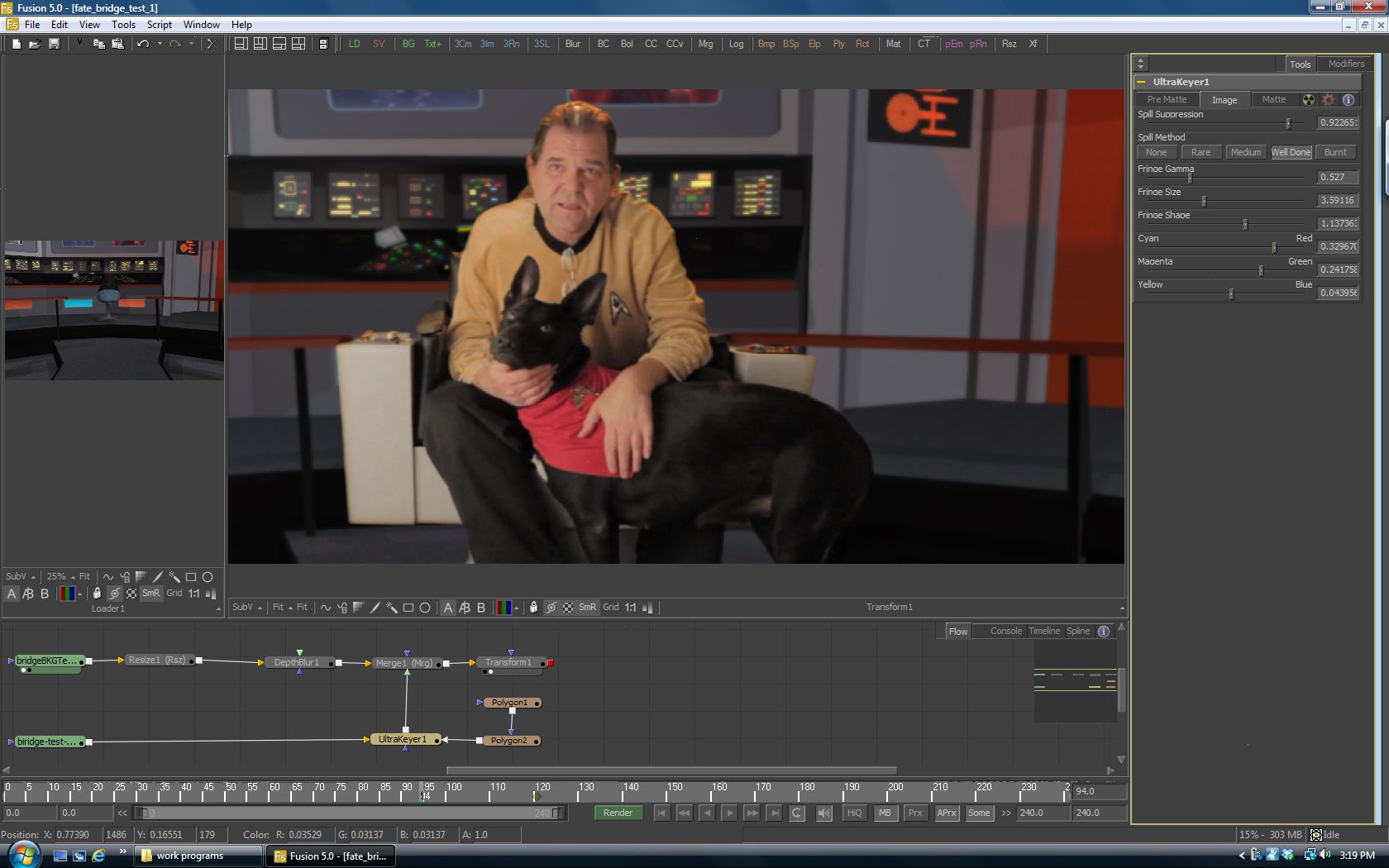1389x868 pixels.
Task: Open the Some render mode selector
Action: (x=979, y=813)
